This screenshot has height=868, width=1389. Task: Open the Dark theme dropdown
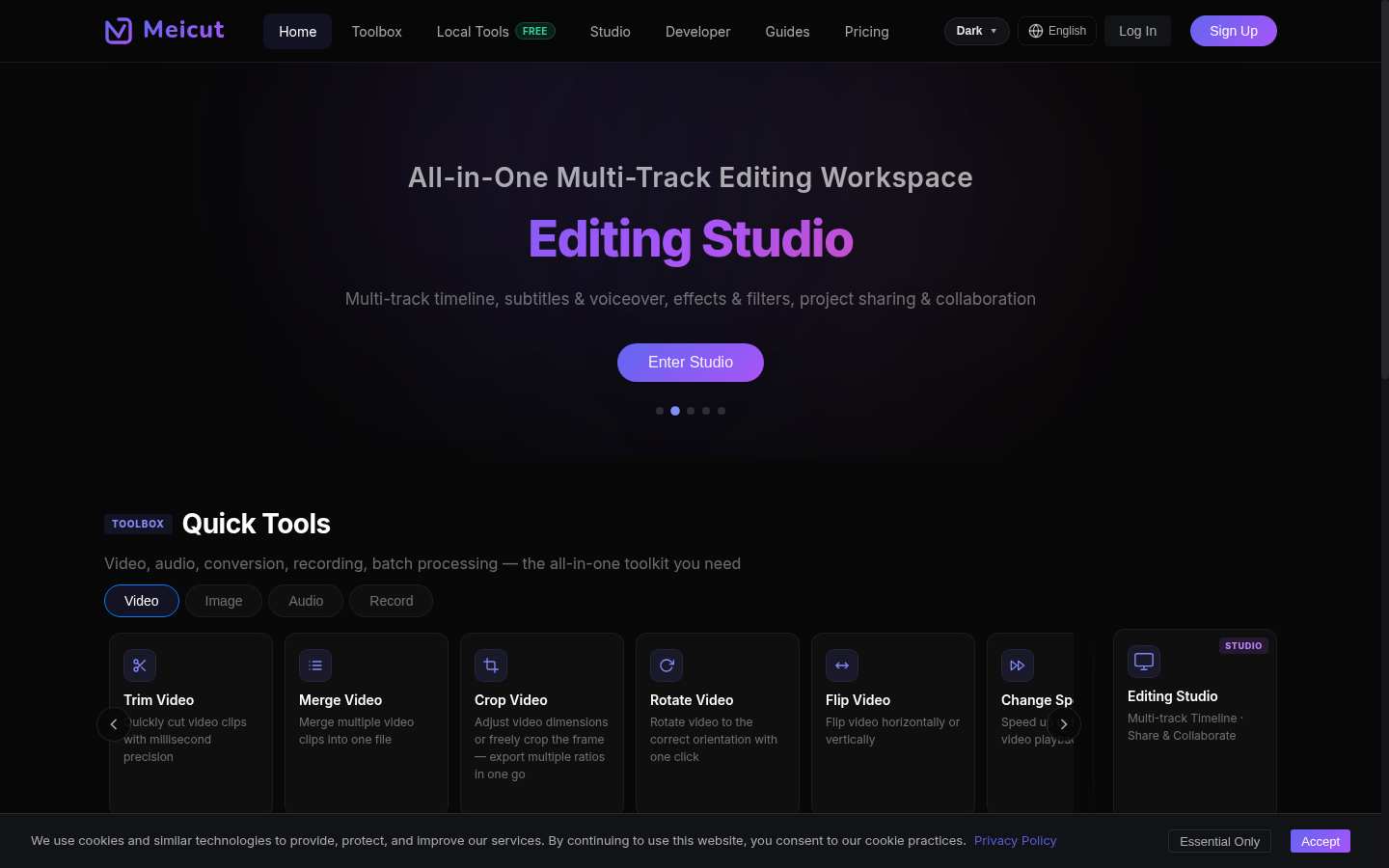tap(977, 31)
